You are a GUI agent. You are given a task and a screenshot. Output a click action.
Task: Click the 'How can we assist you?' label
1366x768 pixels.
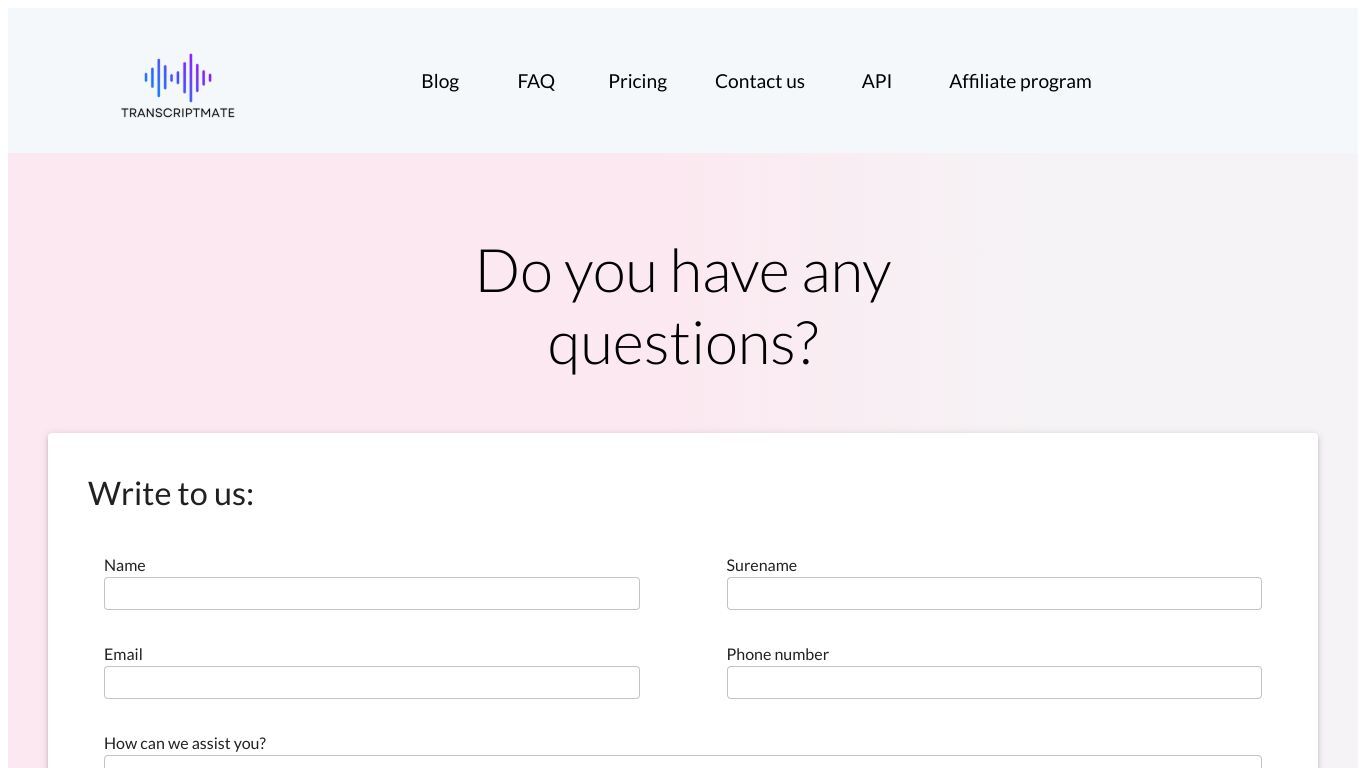point(185,743)
